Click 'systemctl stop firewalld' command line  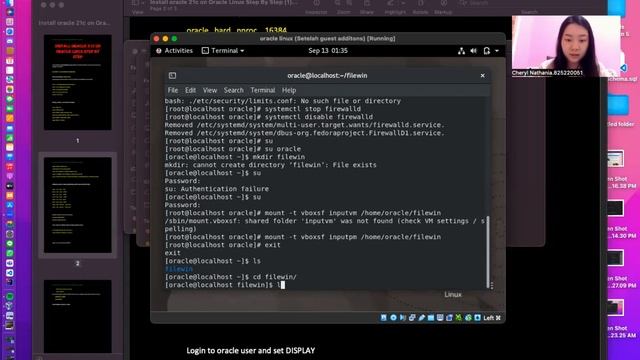(x=263, y=109)
